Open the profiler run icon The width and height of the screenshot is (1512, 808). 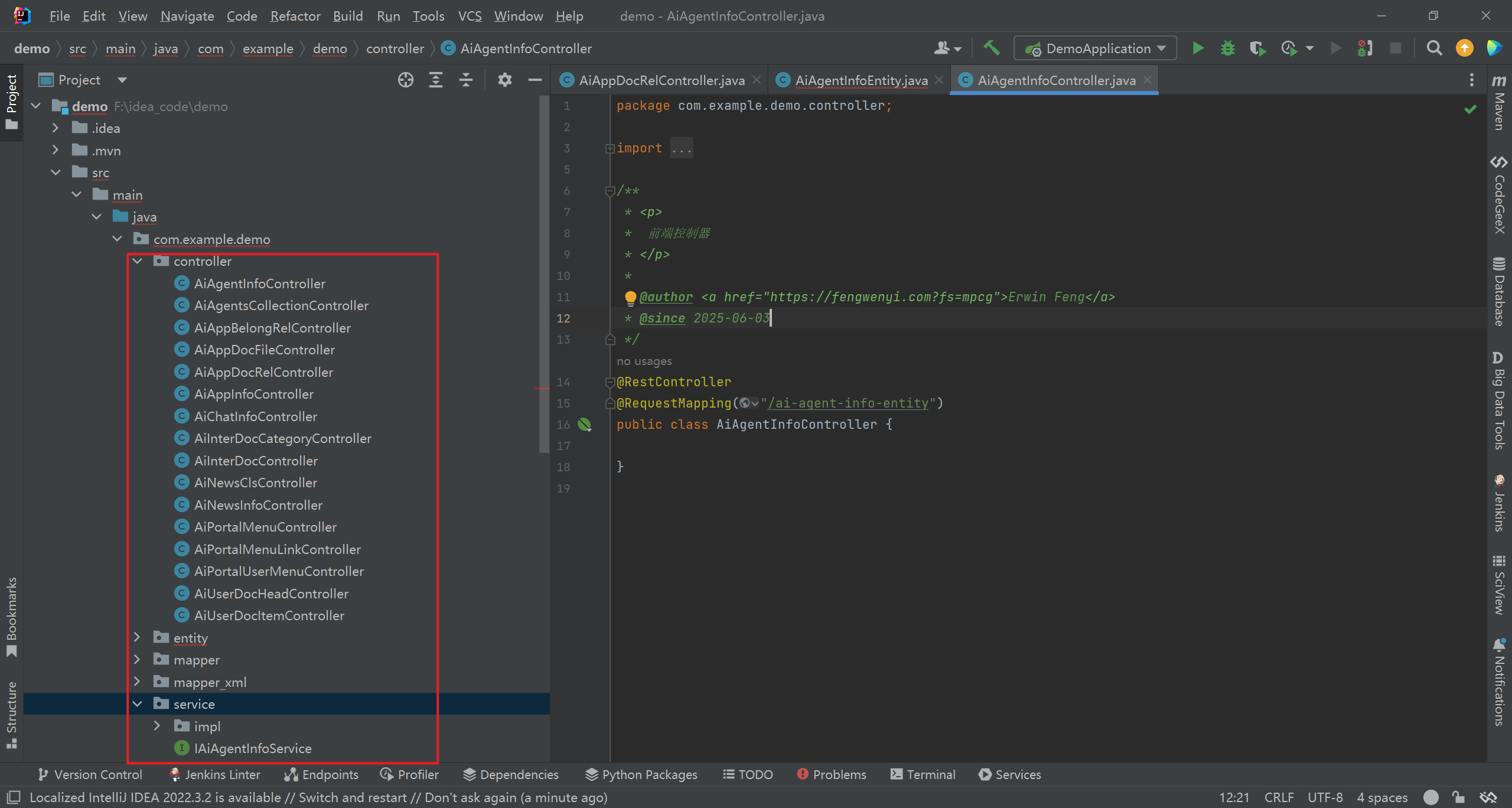coord(1289,48)
